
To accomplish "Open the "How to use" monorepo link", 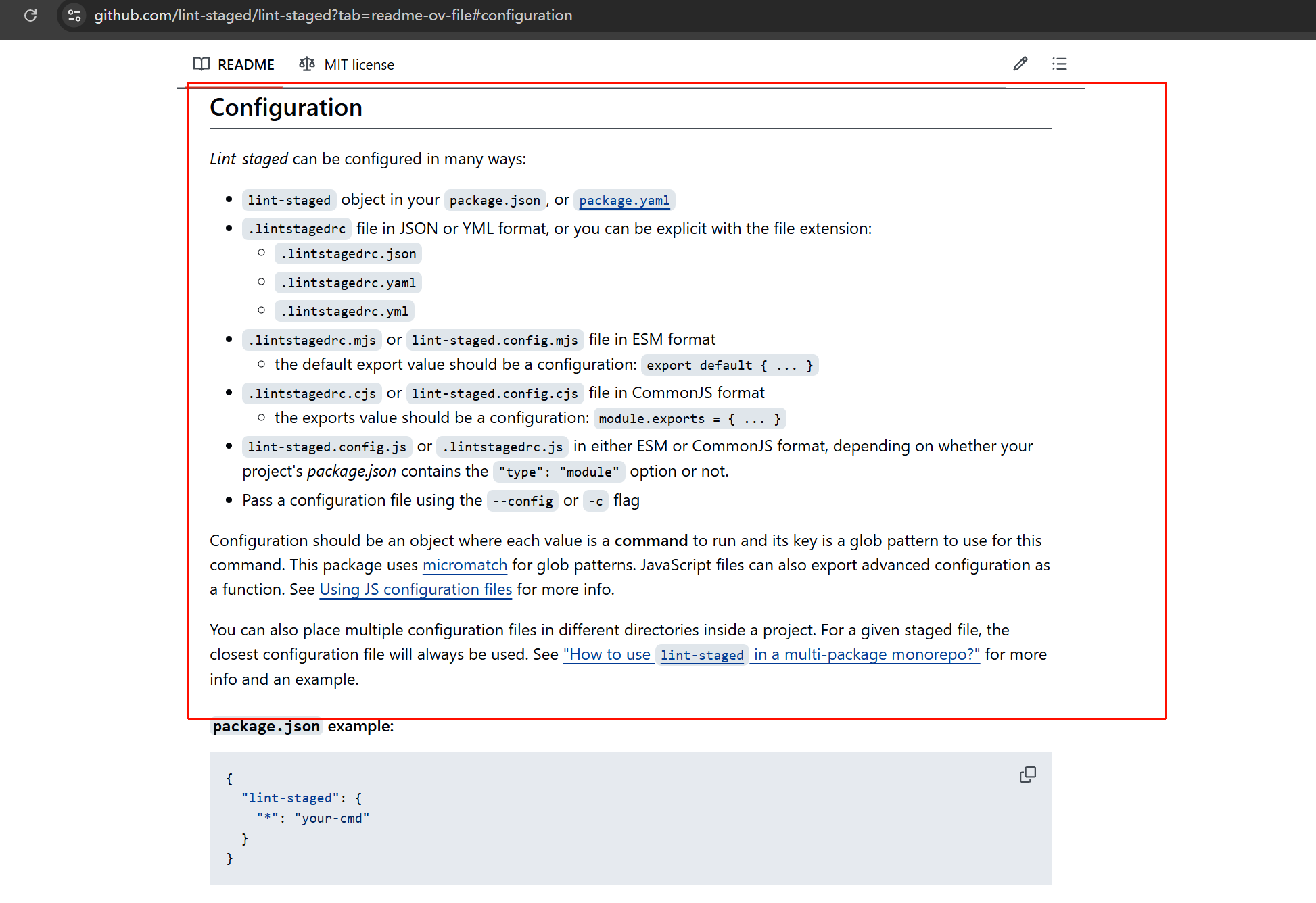I will point(607,654).
